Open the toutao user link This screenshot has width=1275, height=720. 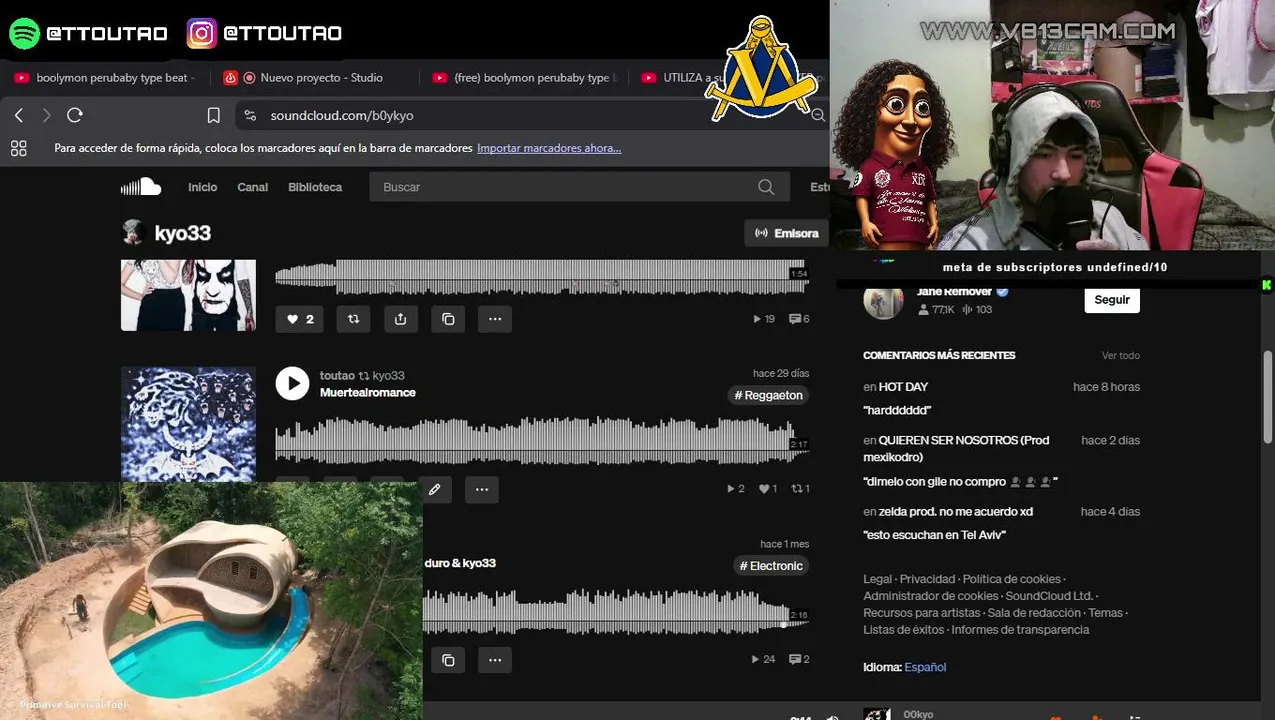pyautogui.click(x=337, y=376)
